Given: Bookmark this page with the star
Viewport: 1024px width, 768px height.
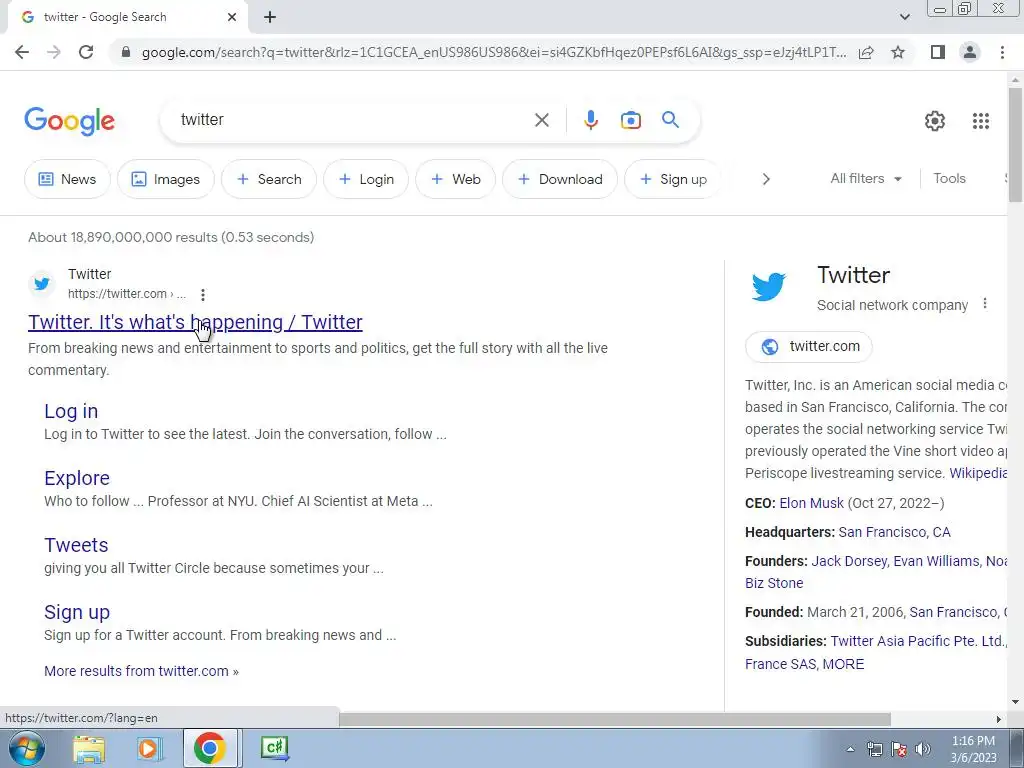Looking at the screenshot, I should (x=898, y=52).
